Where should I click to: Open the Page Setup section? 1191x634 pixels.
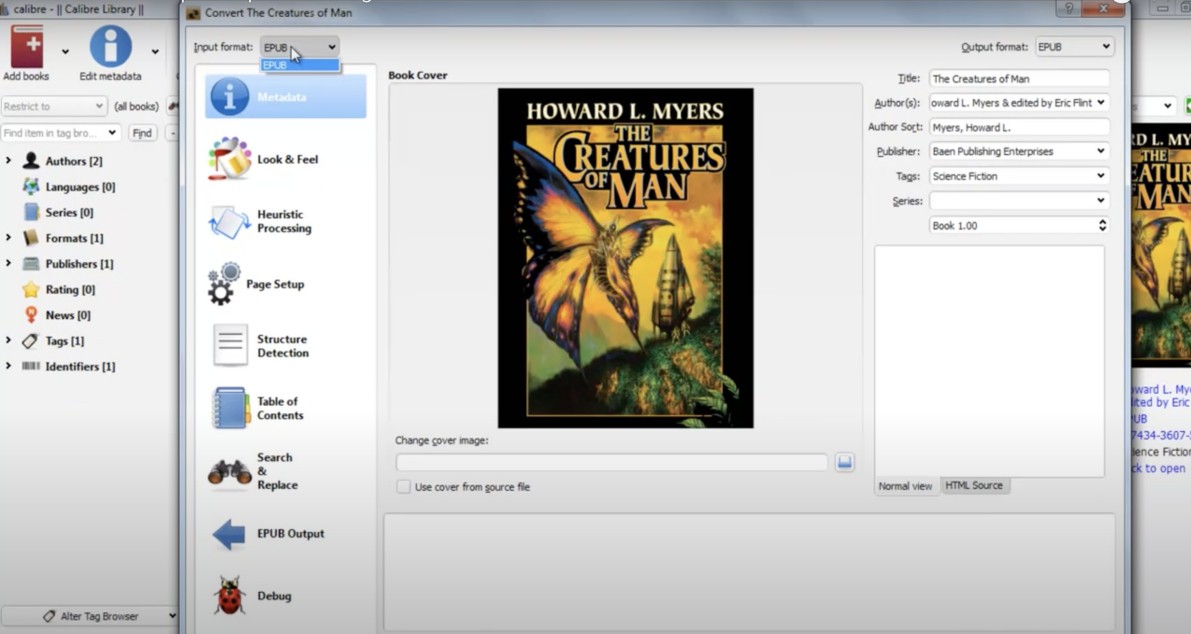[x=286, y=284]
